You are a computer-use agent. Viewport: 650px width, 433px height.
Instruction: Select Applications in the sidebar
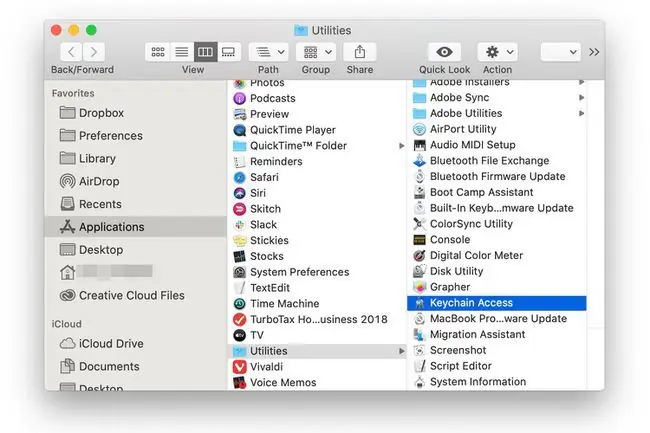pyautogui.click(x=135, y=227)
